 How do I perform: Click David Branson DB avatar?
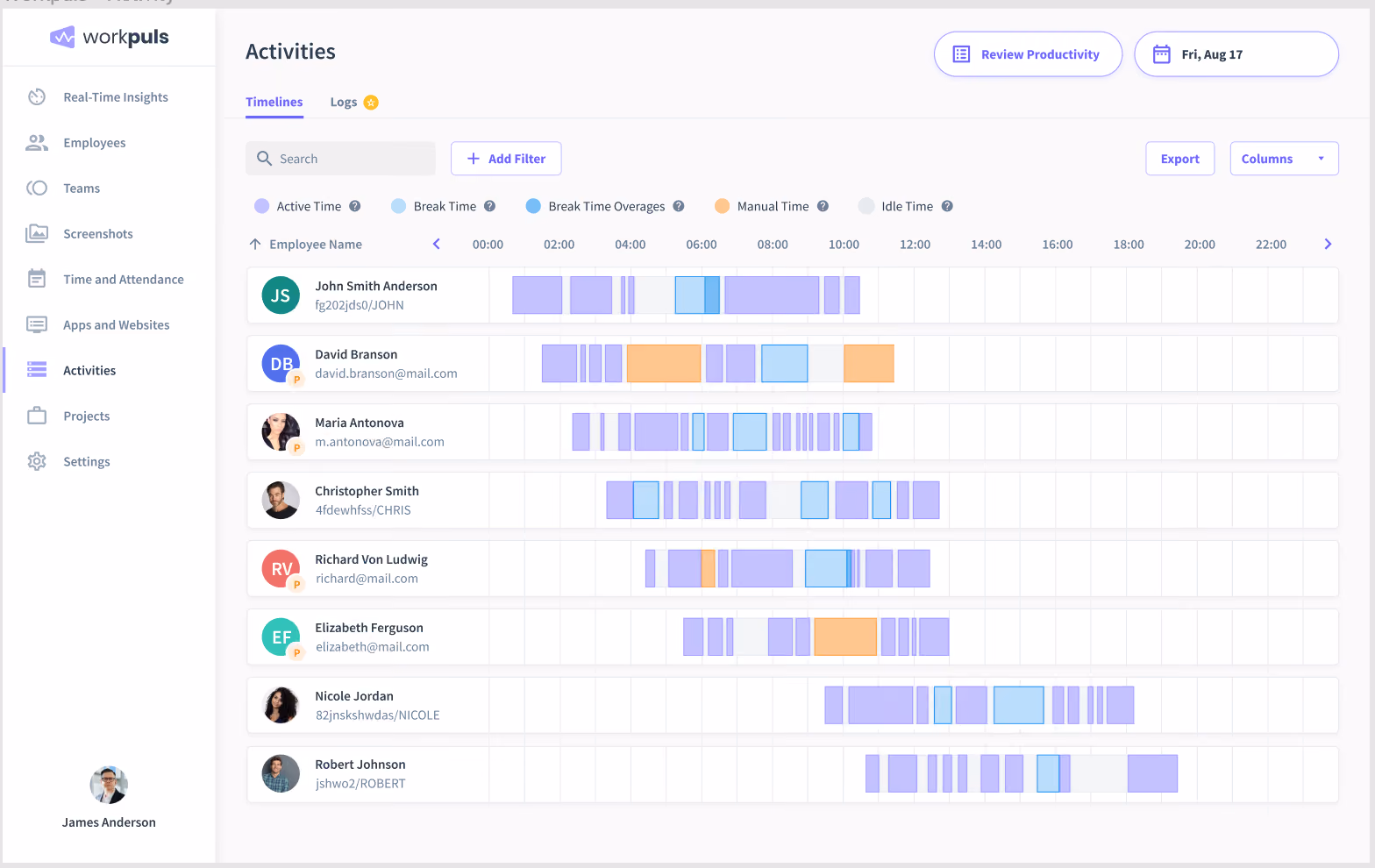point(281,364)
